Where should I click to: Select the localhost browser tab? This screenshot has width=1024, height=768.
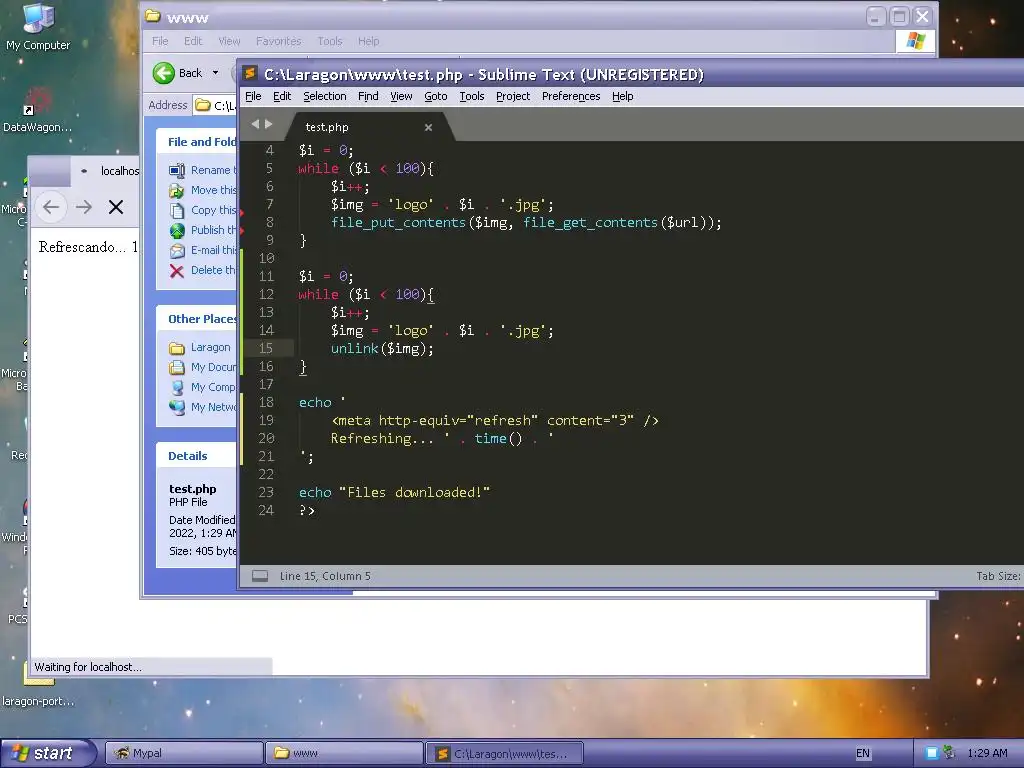(106, 171)
